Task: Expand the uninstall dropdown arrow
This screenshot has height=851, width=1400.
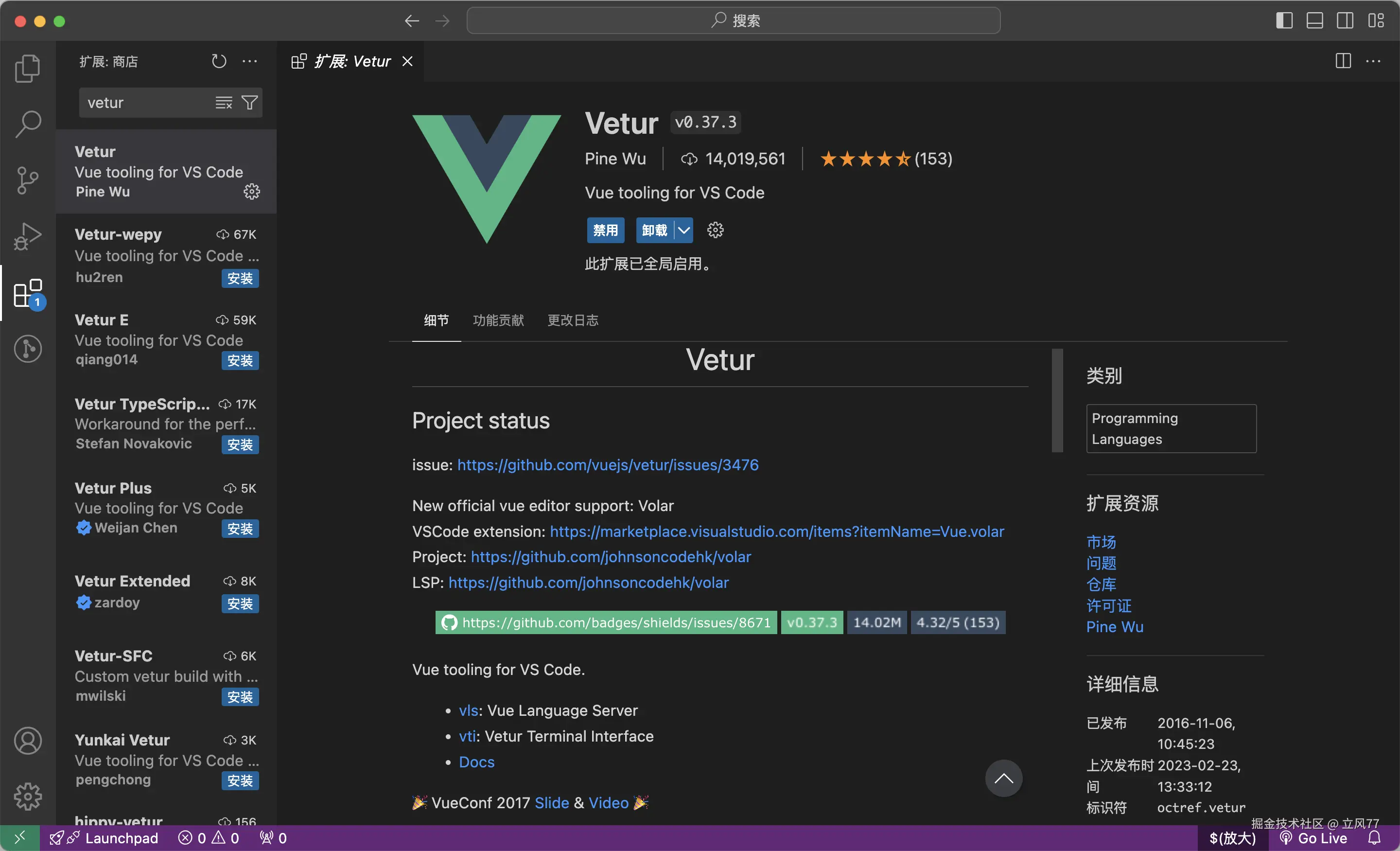Action: click(x=683, y=230)
